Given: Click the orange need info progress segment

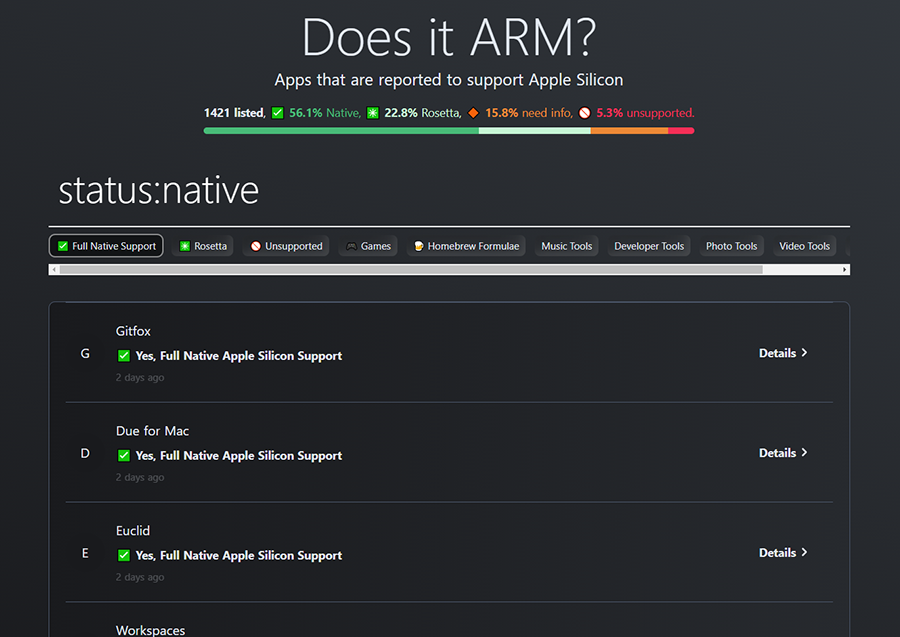Looking at the screenshot, I should pos(629,131).
